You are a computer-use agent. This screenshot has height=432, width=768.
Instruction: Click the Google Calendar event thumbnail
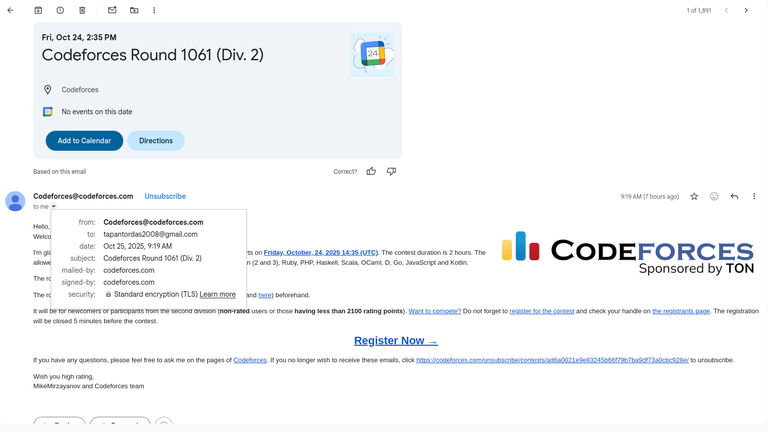[372, 54]
